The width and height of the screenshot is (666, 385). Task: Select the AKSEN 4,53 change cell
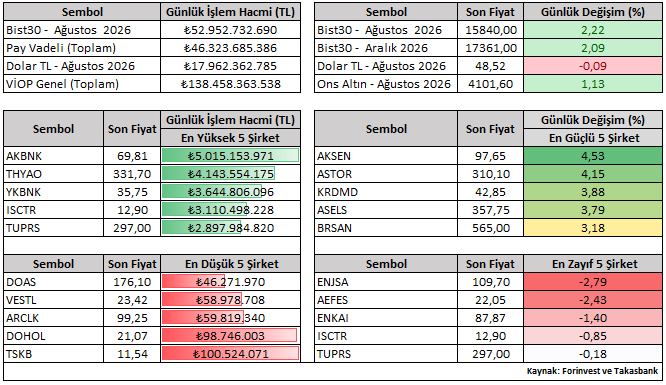[593, 156]
